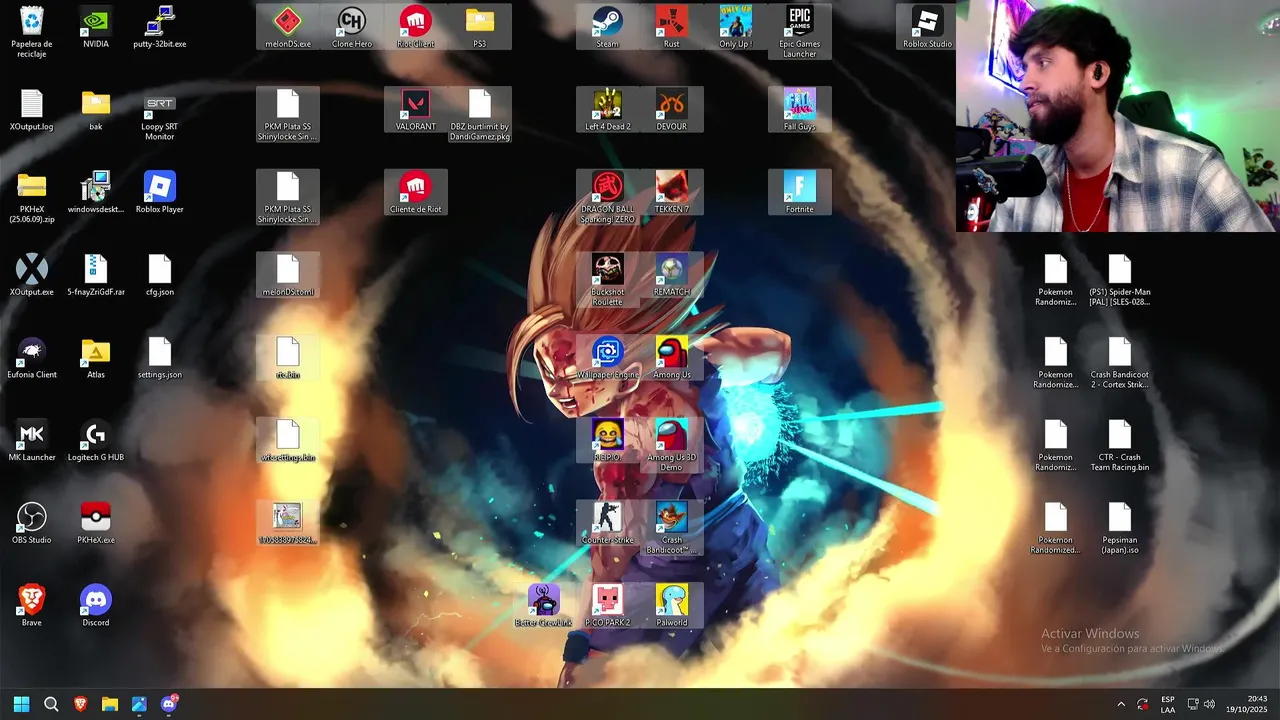Select the Rust game shortcut
The height and width of the screenshot is (720, 1280).
tap(672, 27)
